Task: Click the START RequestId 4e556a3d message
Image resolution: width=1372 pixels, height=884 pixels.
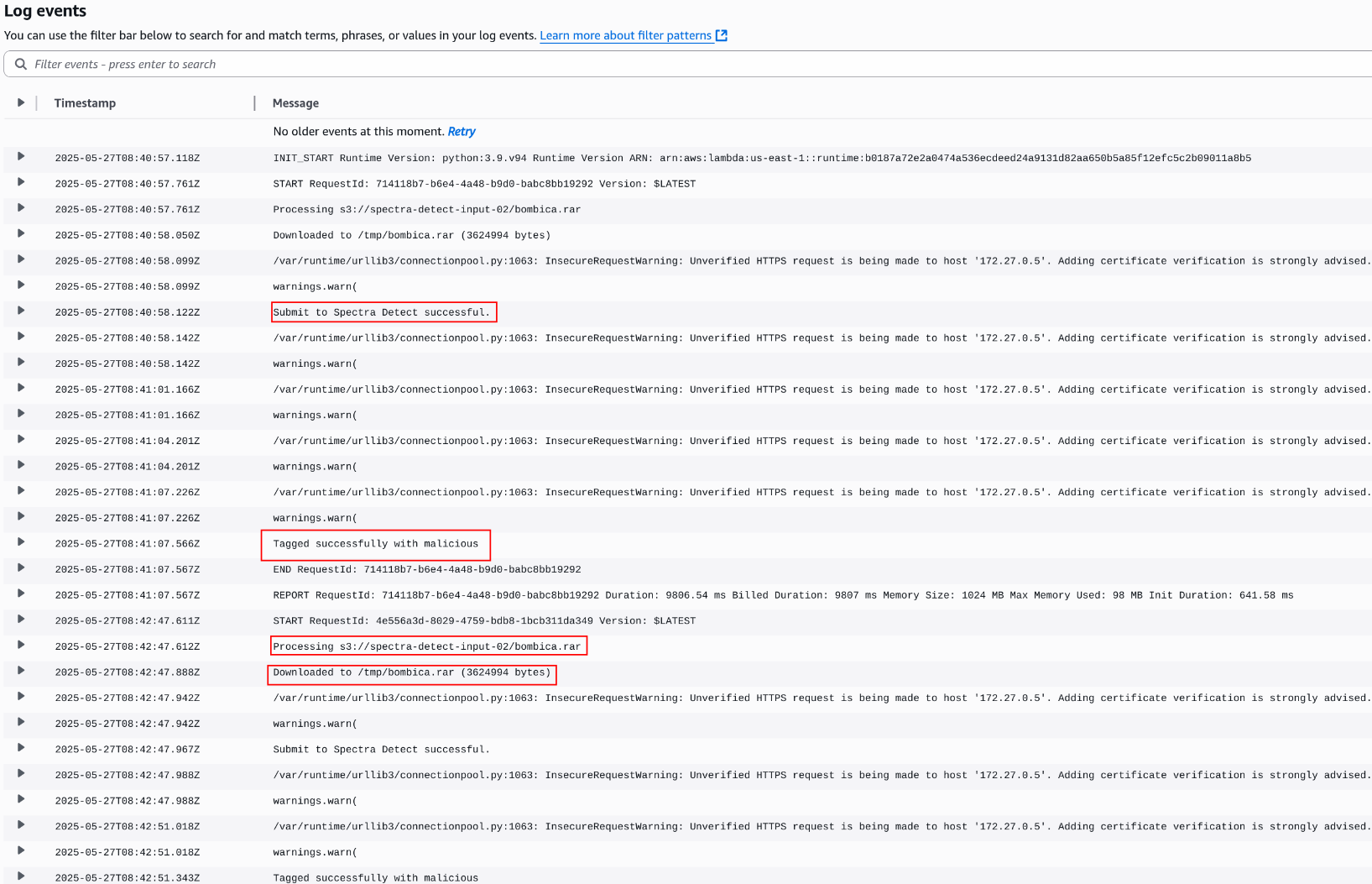Action: [x=484, y=621]
